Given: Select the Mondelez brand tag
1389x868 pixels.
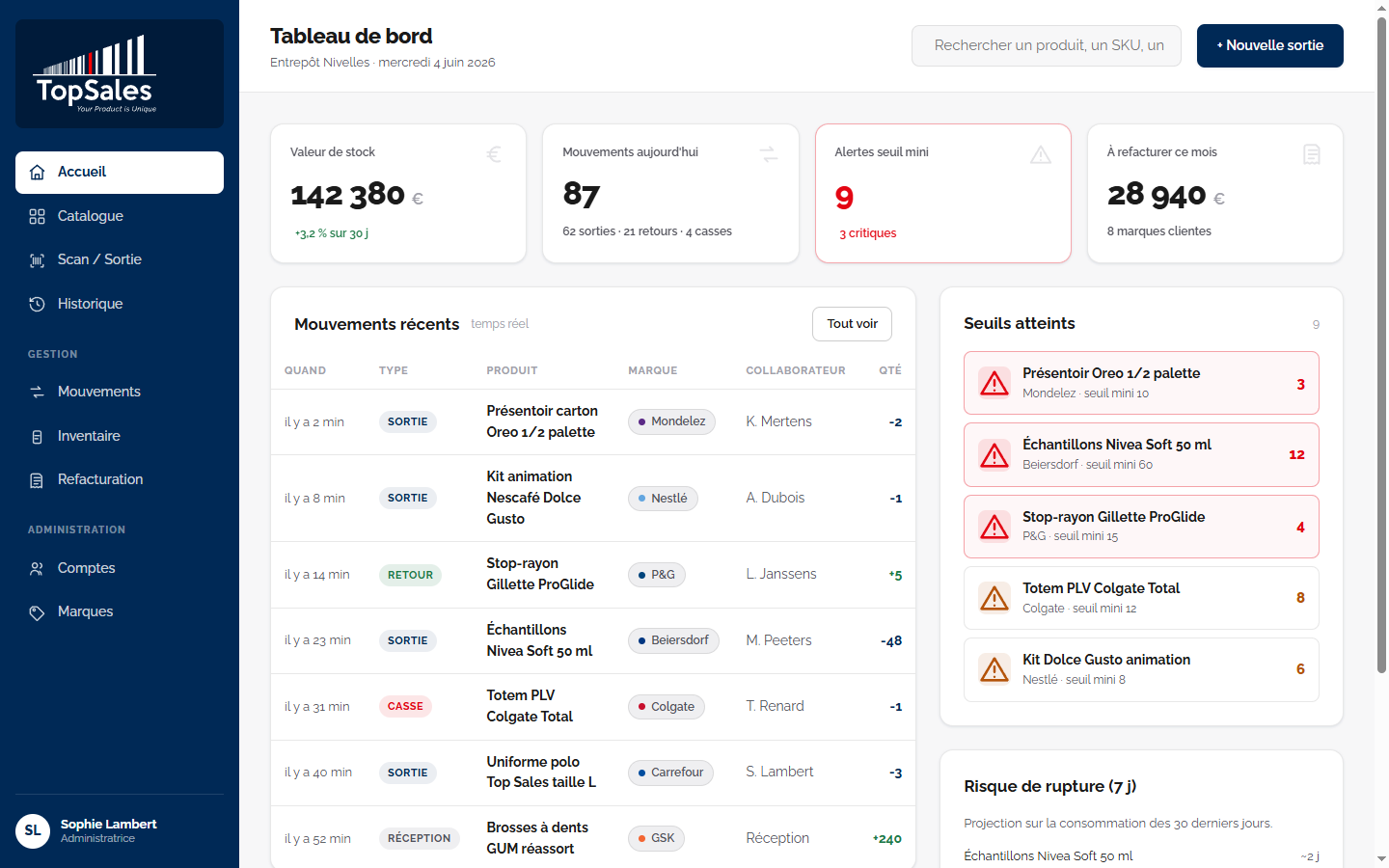Looking at the screenshot, I should pos(671,421).
